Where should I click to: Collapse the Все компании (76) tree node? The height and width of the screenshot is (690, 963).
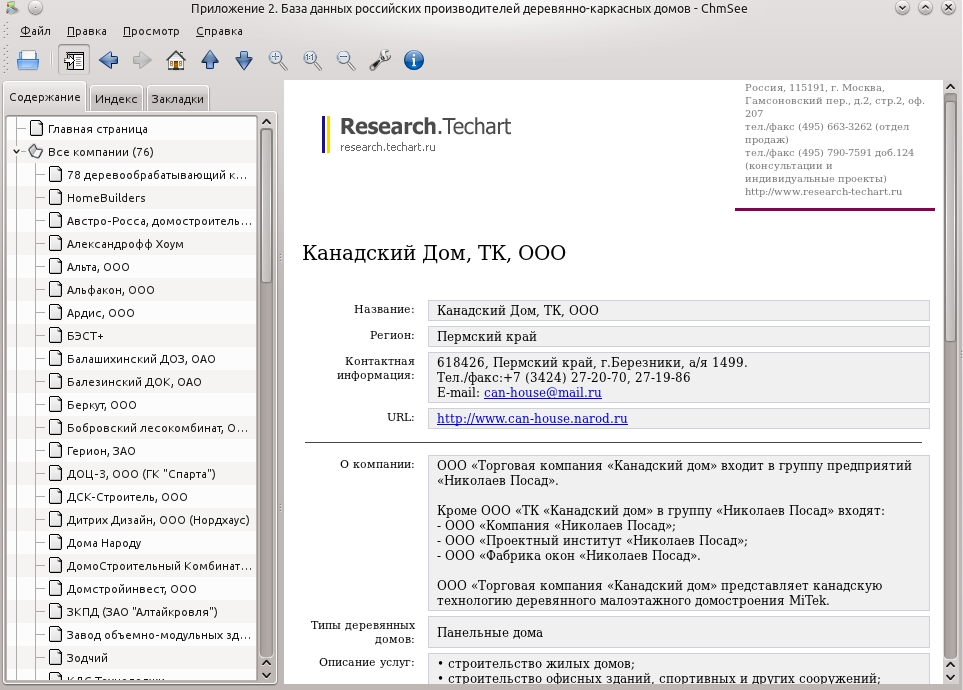(17, 152)
